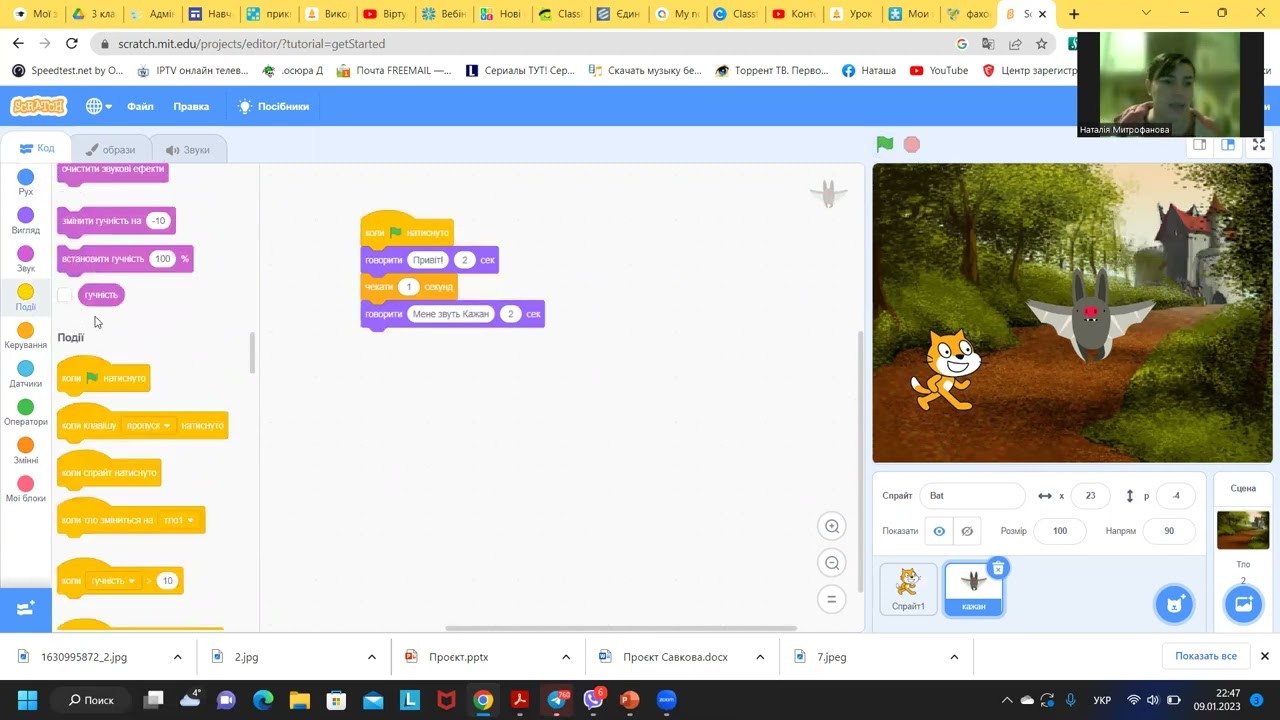Open the language globe menu
Screen dimensions: 1280x720
click(x=98, y=106)
